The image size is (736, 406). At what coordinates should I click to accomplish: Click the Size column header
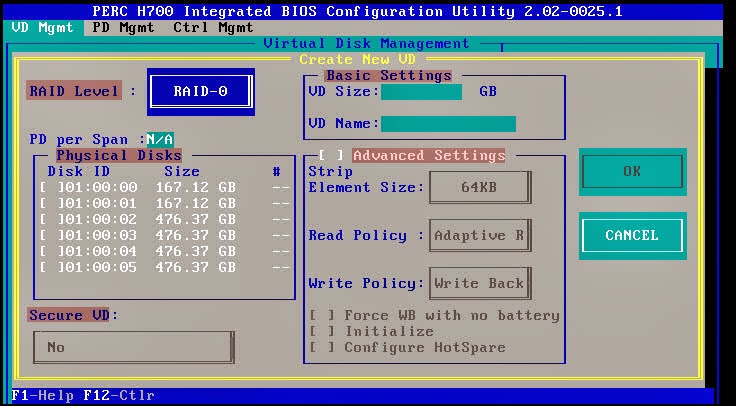click(x=182, y=171)
